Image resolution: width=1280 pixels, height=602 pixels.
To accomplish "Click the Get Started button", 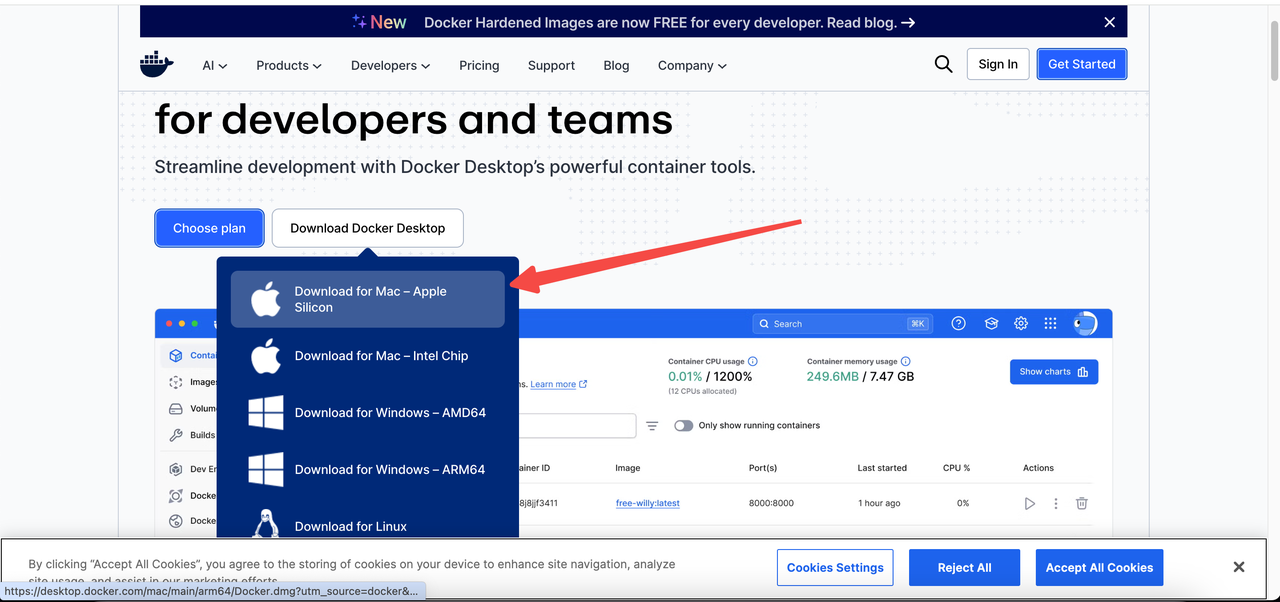I will (x=1082, y=64).
